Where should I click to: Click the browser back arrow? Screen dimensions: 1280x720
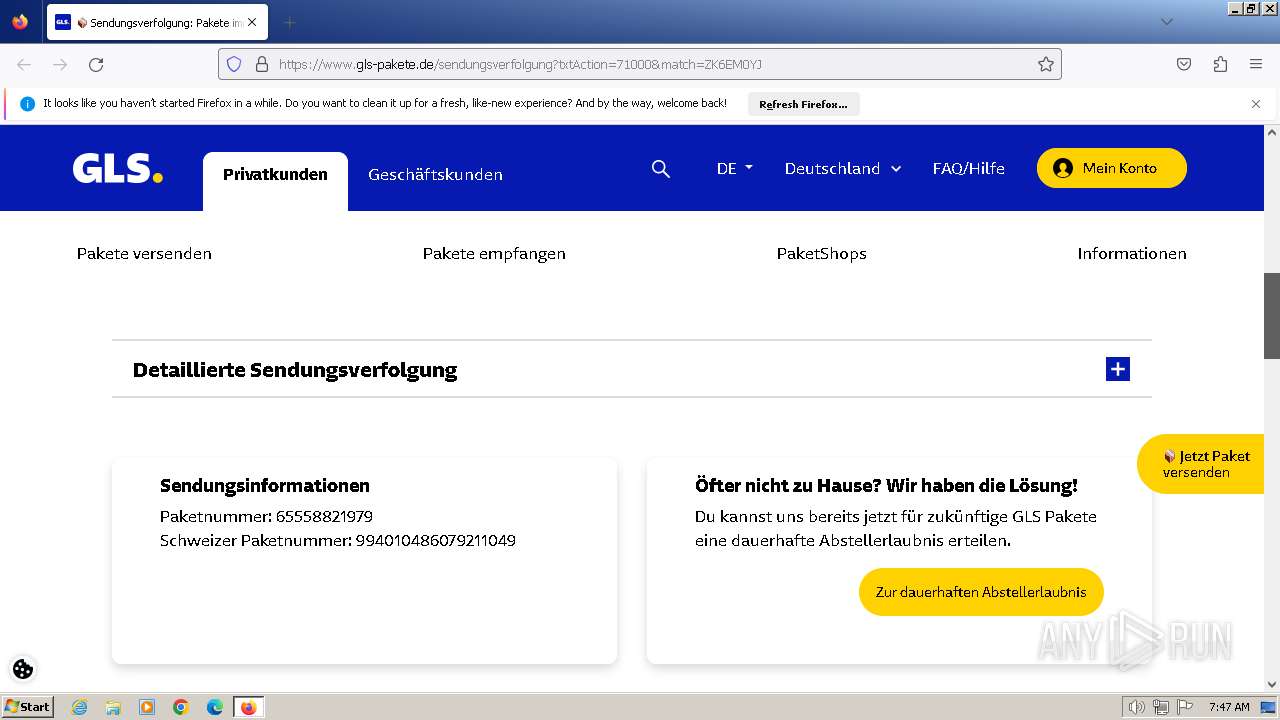pos(24,64)
